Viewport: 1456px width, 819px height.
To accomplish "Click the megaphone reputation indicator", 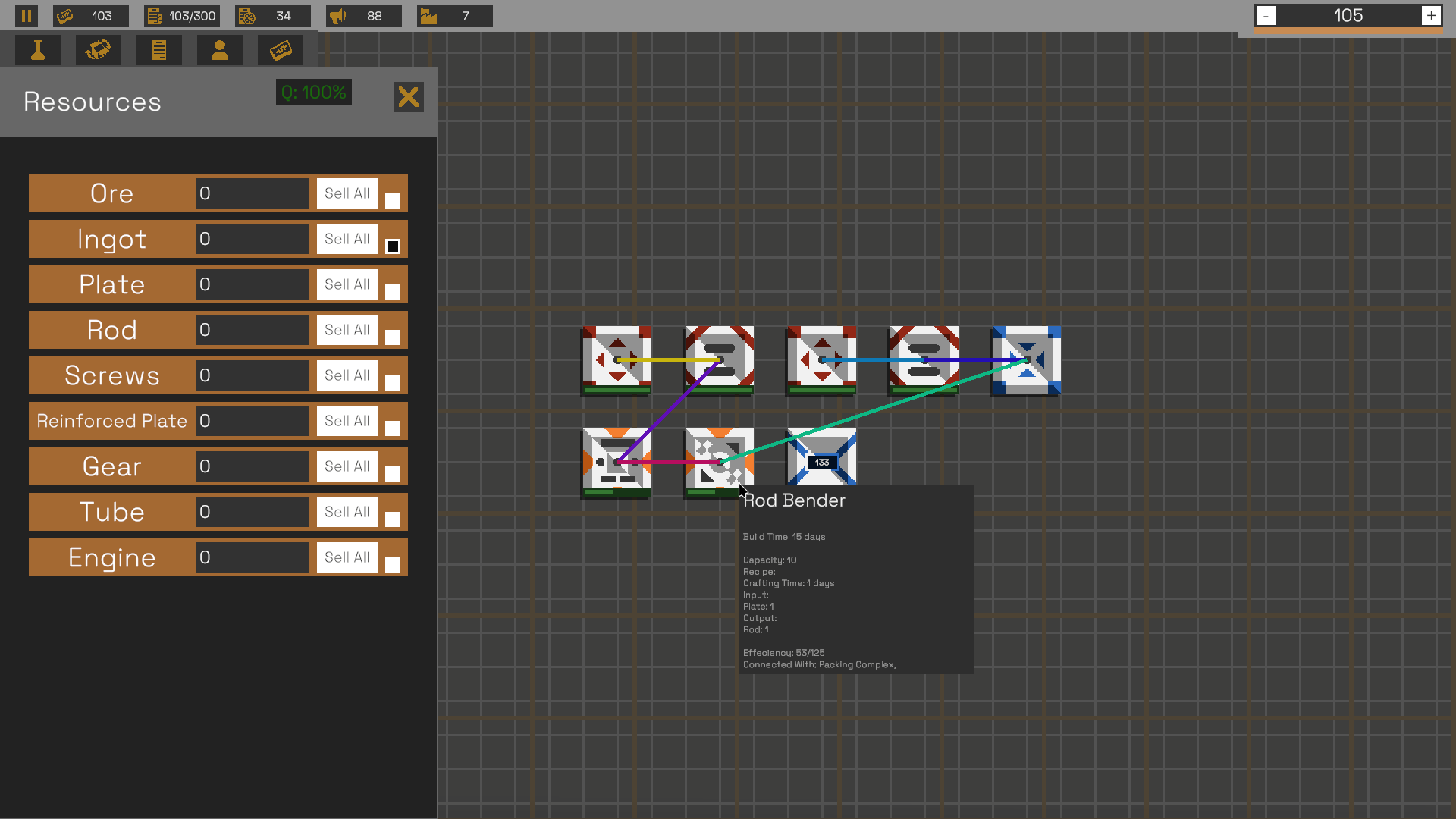I will click(363, 16).
